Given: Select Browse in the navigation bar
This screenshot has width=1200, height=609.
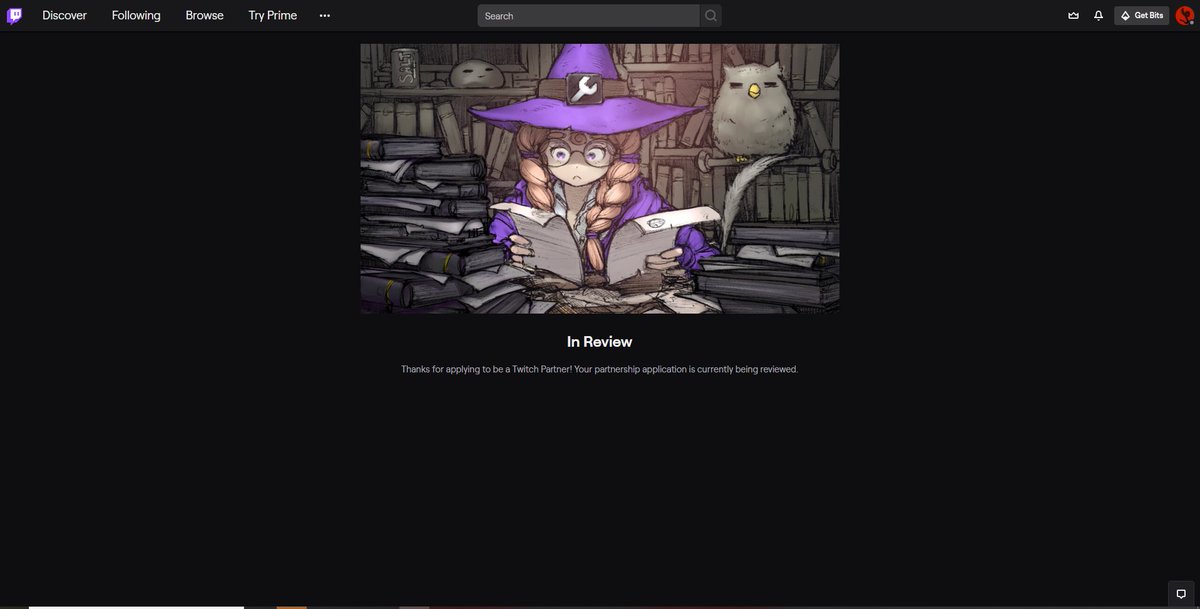Looking at the screenshot, I should tap(204, 14).
